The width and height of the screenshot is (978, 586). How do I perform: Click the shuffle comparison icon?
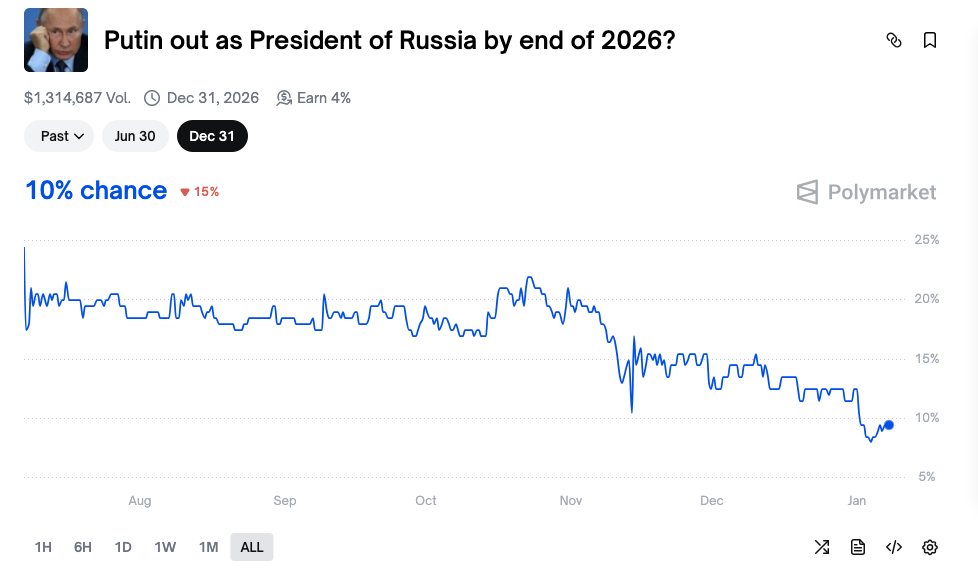(x=822, y=547)
